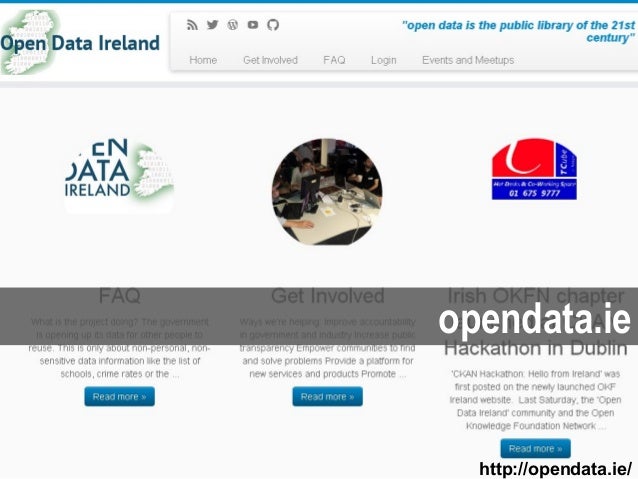This screenshot has width=638, height=479.
Task: Open the TCube co-working logo image
Action: pos(534,169)
